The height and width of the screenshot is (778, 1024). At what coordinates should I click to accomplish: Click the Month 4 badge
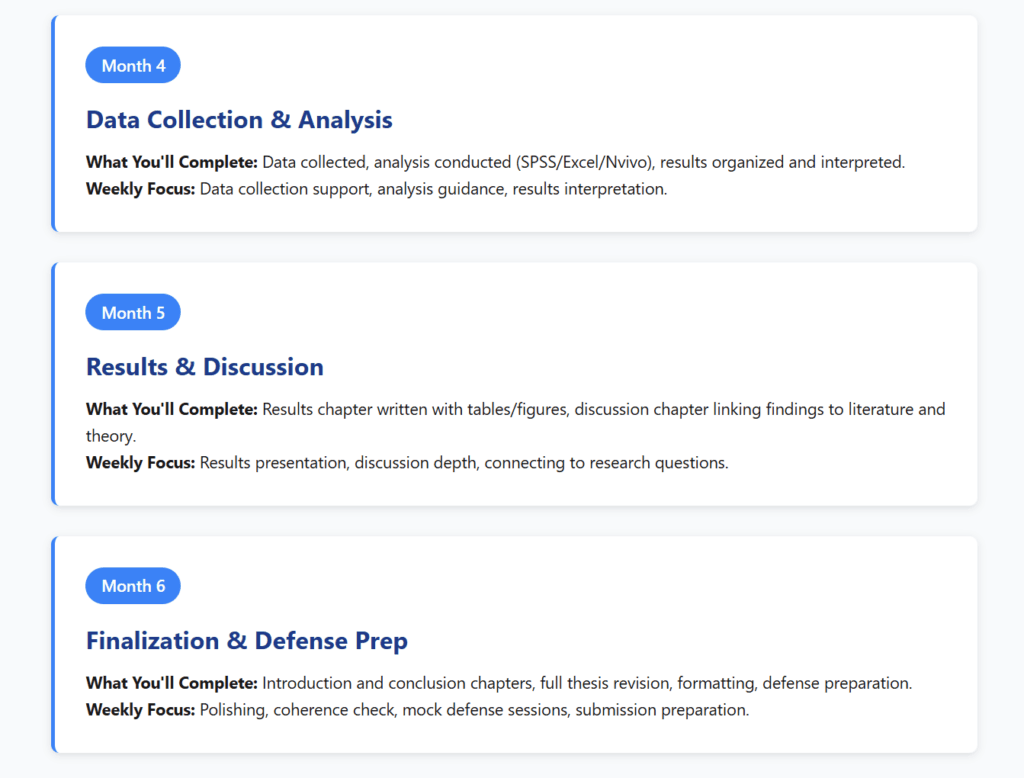[x=133, y=66]
